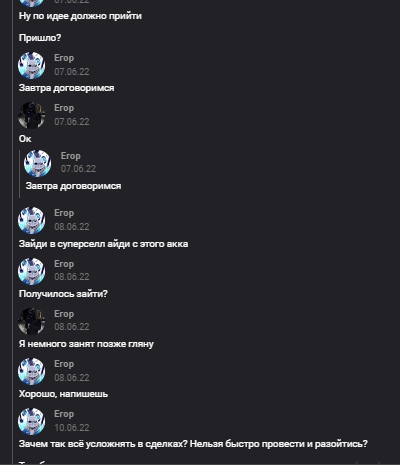Click the message 'Пришло?'

(40, 38)
